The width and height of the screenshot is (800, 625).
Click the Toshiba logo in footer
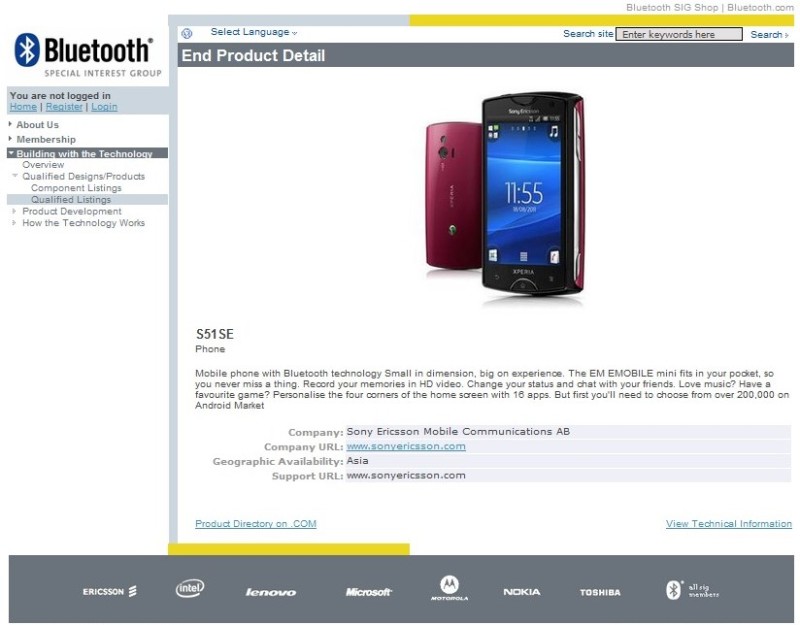[x=600, y=592]
